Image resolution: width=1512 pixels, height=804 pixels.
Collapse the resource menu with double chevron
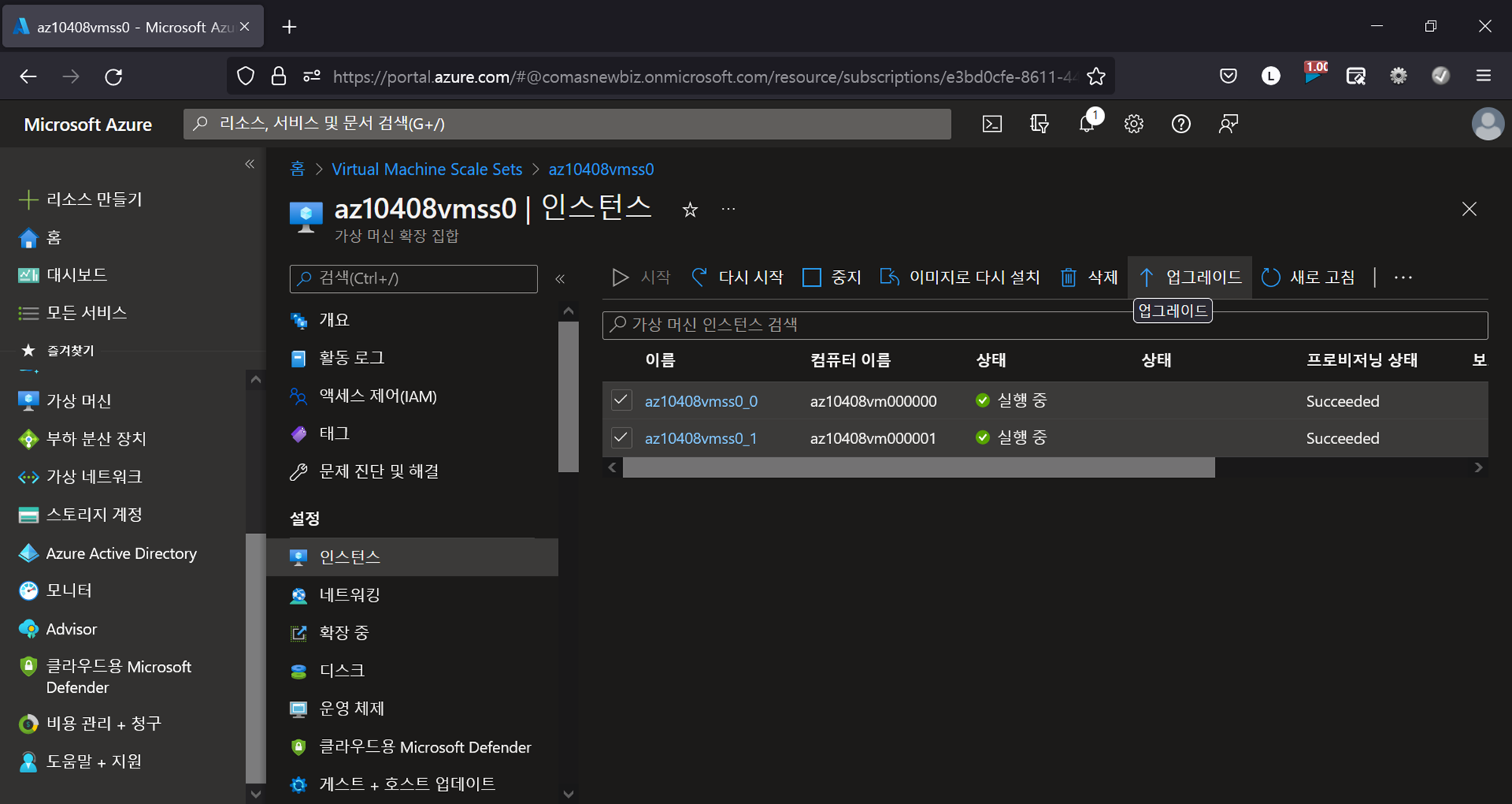click(560, 279)
